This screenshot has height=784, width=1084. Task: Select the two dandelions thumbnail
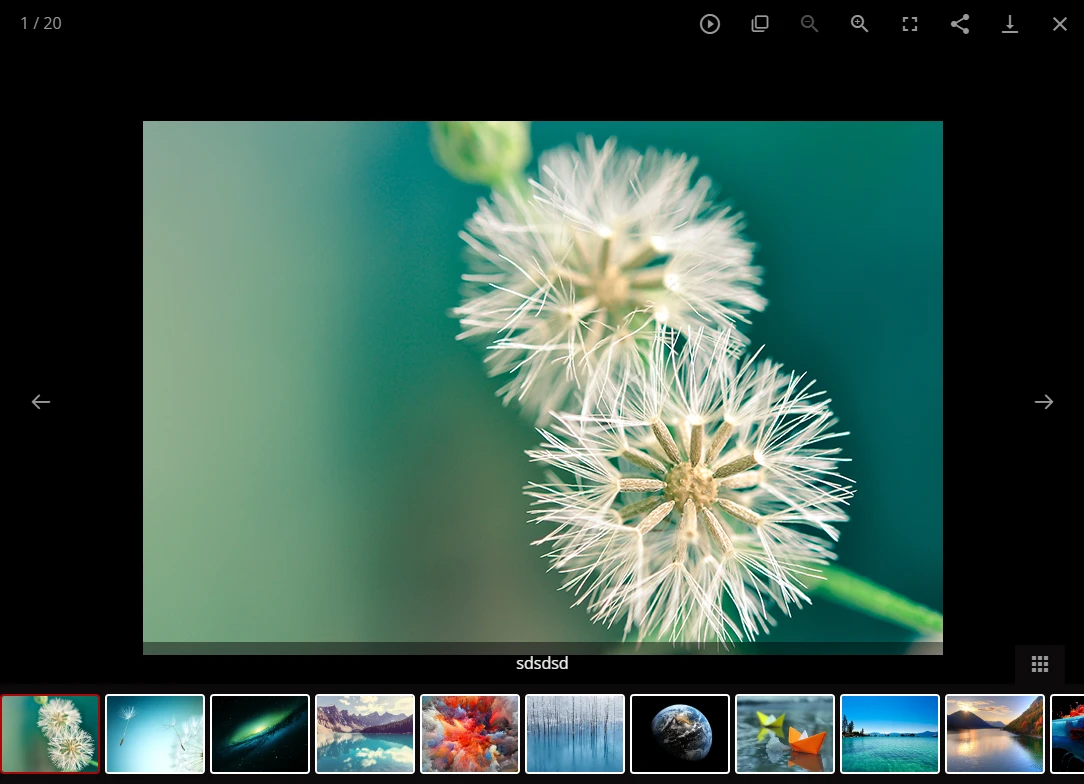click(x=50, y=734)
